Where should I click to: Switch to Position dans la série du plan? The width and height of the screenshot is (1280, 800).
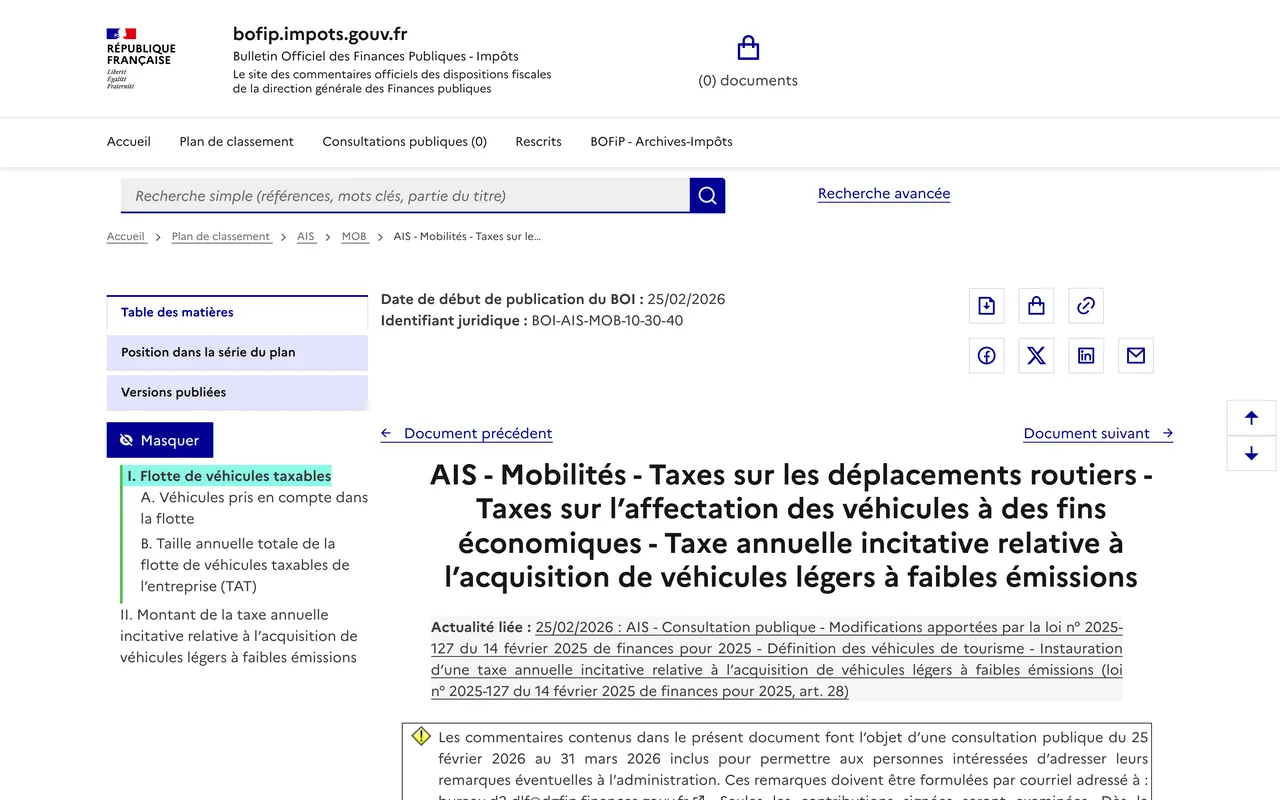[x=237, y=352]
